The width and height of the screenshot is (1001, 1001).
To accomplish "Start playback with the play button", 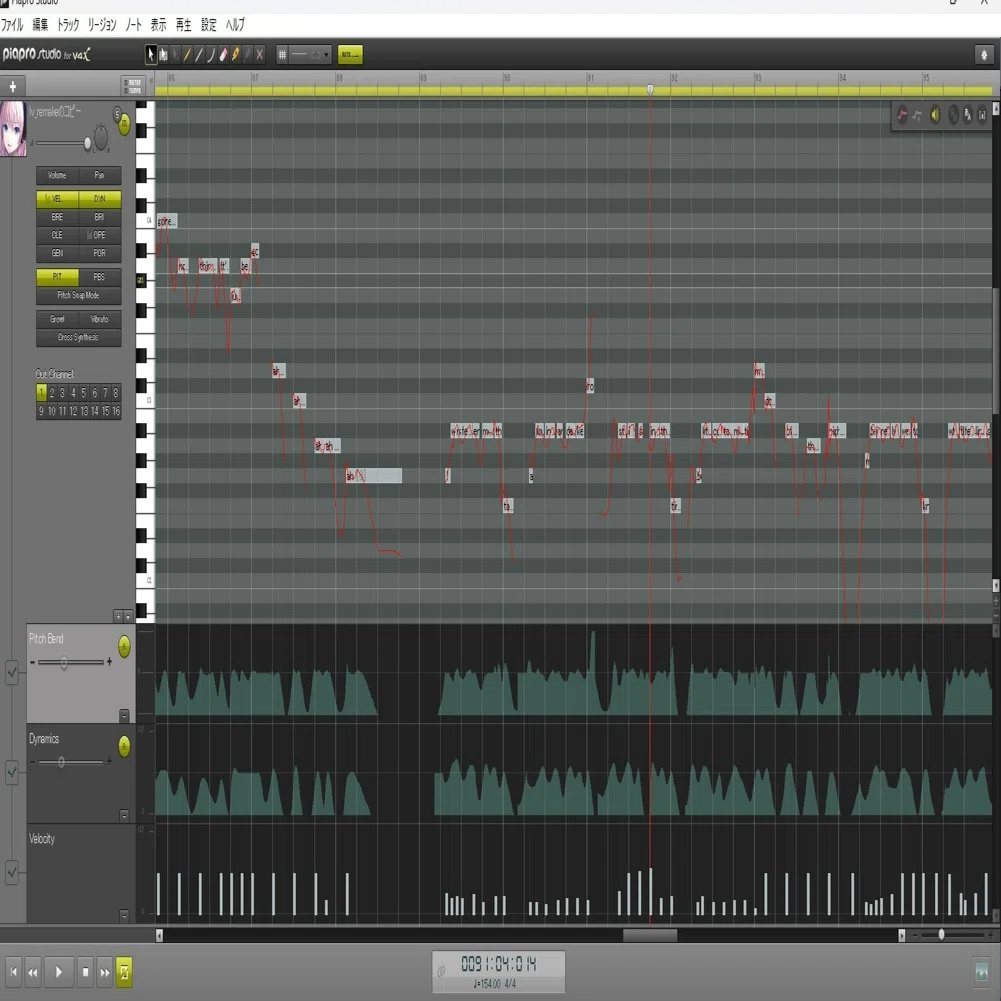I will pyautogui.click(x=59, y=972).
